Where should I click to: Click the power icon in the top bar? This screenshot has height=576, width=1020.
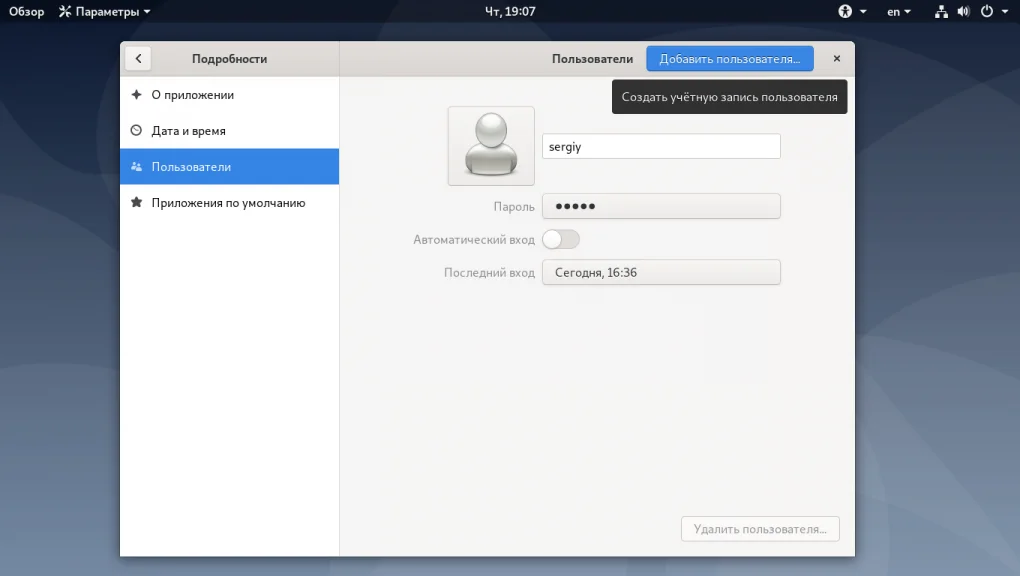988,11
